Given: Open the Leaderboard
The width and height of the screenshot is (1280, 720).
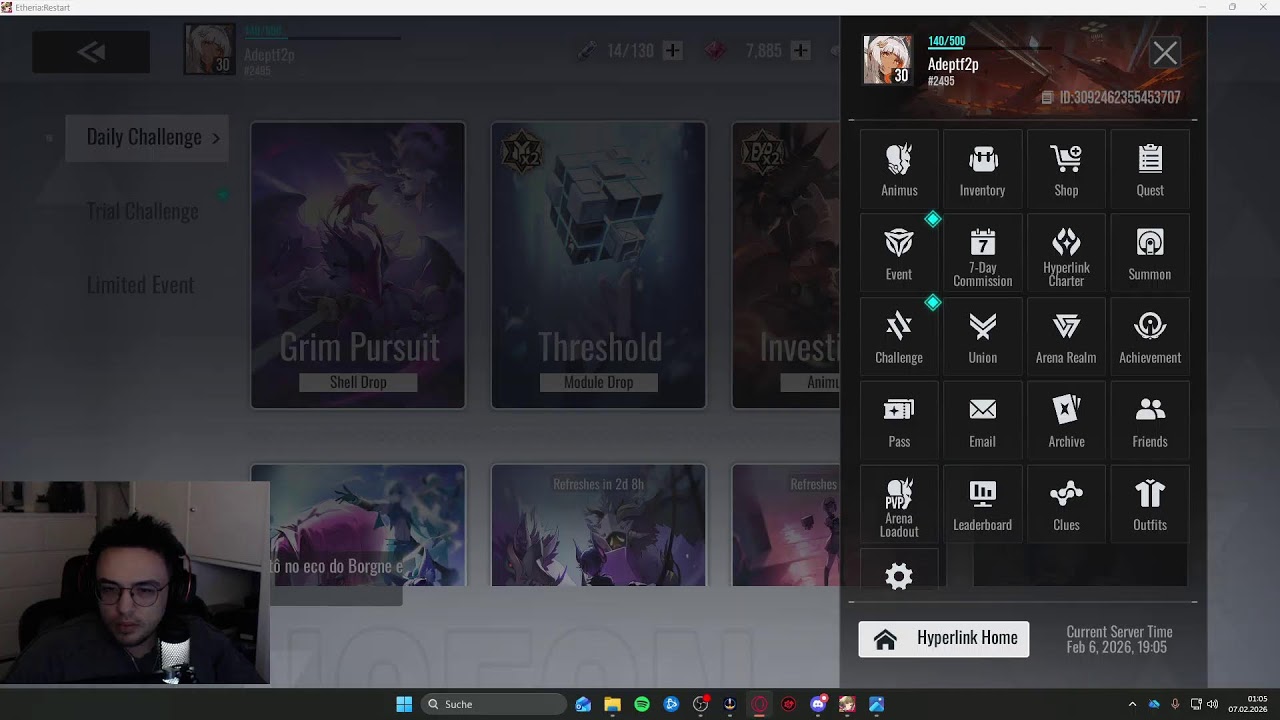Looking at the screenshot, I should pyautogui.click(x=982, y=504).
